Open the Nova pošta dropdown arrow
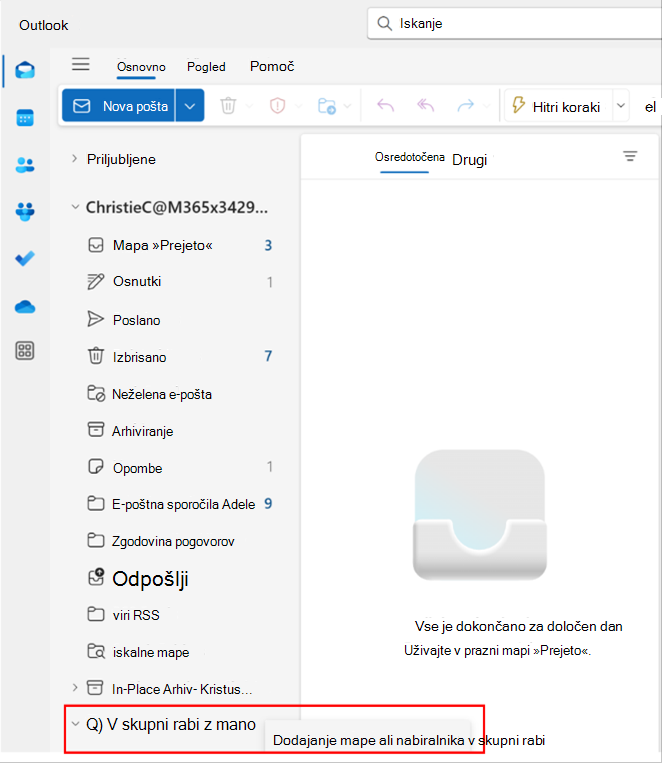662x763 pixels. (190, 105)
